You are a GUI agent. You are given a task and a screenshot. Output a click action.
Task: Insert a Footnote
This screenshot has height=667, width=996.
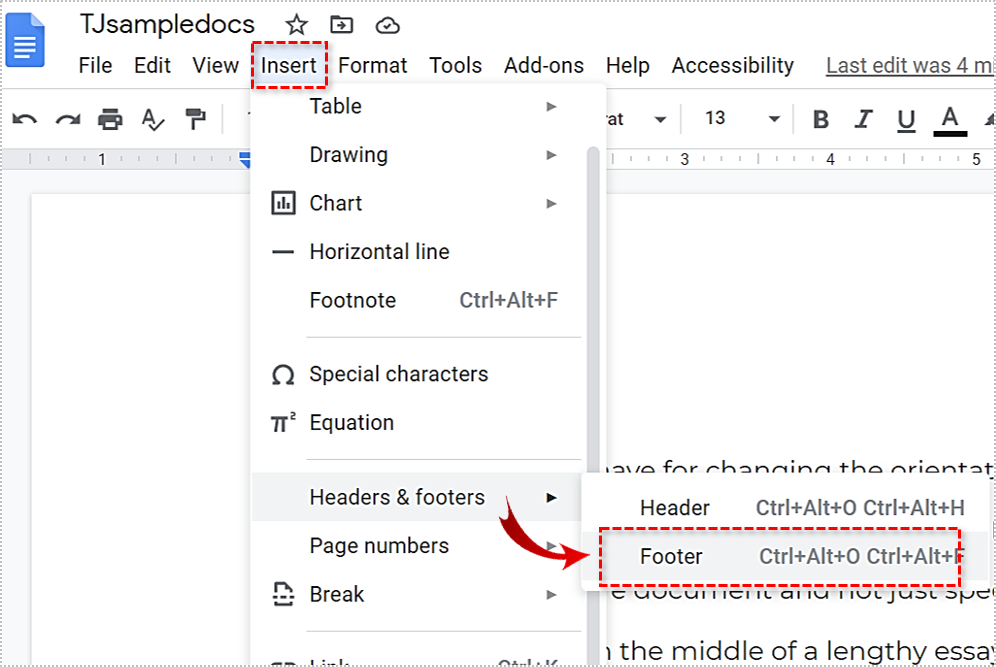coord(417,300)
